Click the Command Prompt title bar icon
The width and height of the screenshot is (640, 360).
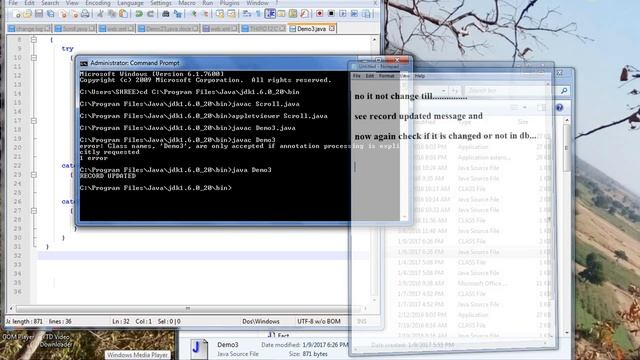pos(84,63)
